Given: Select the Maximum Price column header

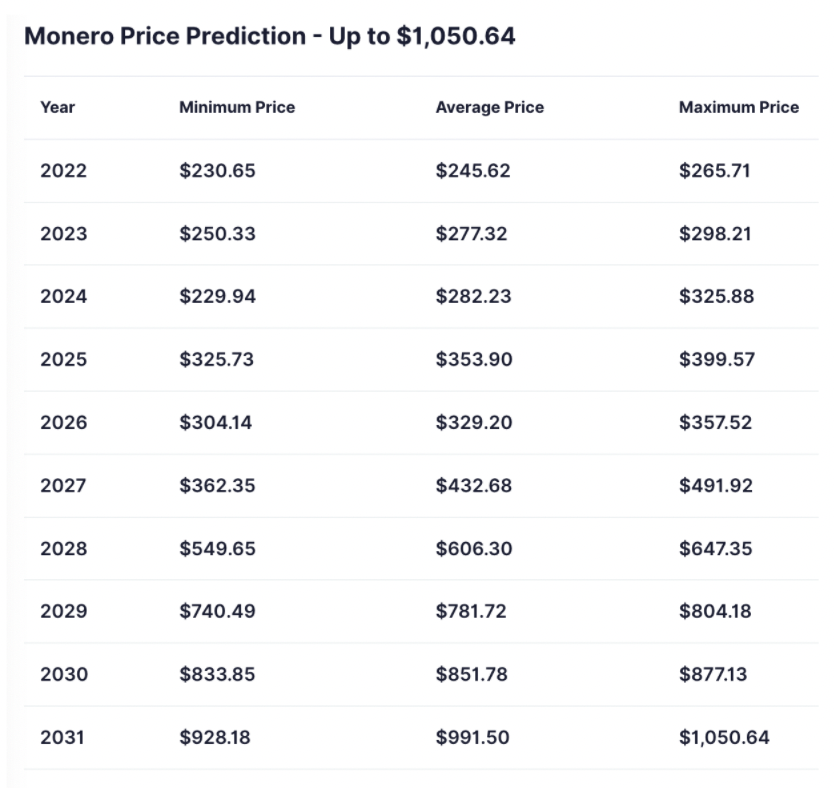Looking at the screenshot, I should (x=739, y=108).
